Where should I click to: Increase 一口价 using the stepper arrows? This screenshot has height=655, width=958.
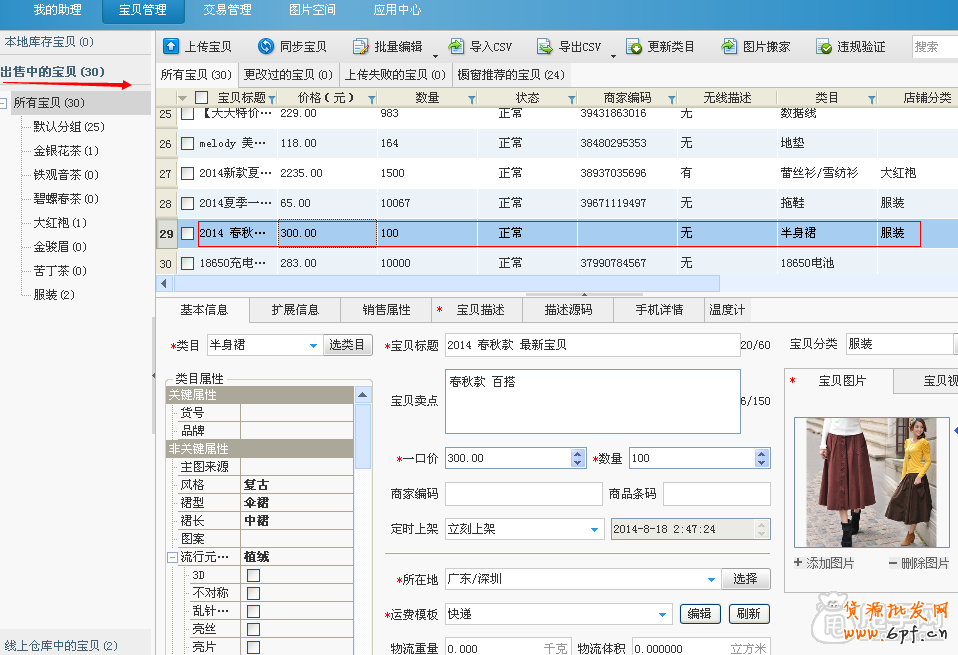point(578,453)
